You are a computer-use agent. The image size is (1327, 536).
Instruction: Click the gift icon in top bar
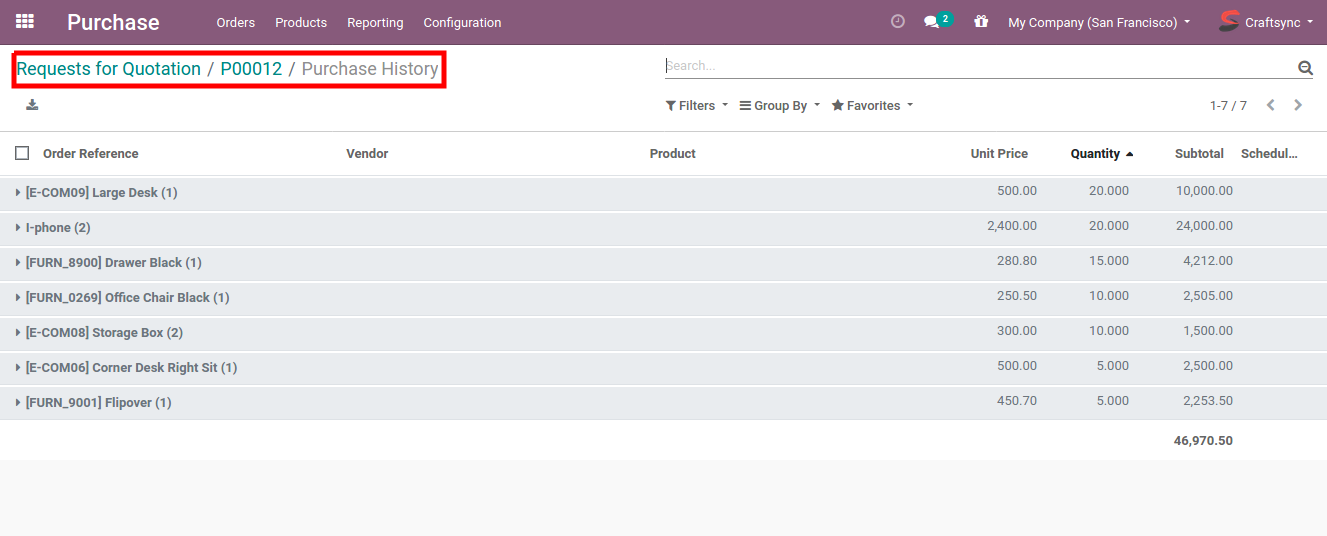click(x=980, y=21)
